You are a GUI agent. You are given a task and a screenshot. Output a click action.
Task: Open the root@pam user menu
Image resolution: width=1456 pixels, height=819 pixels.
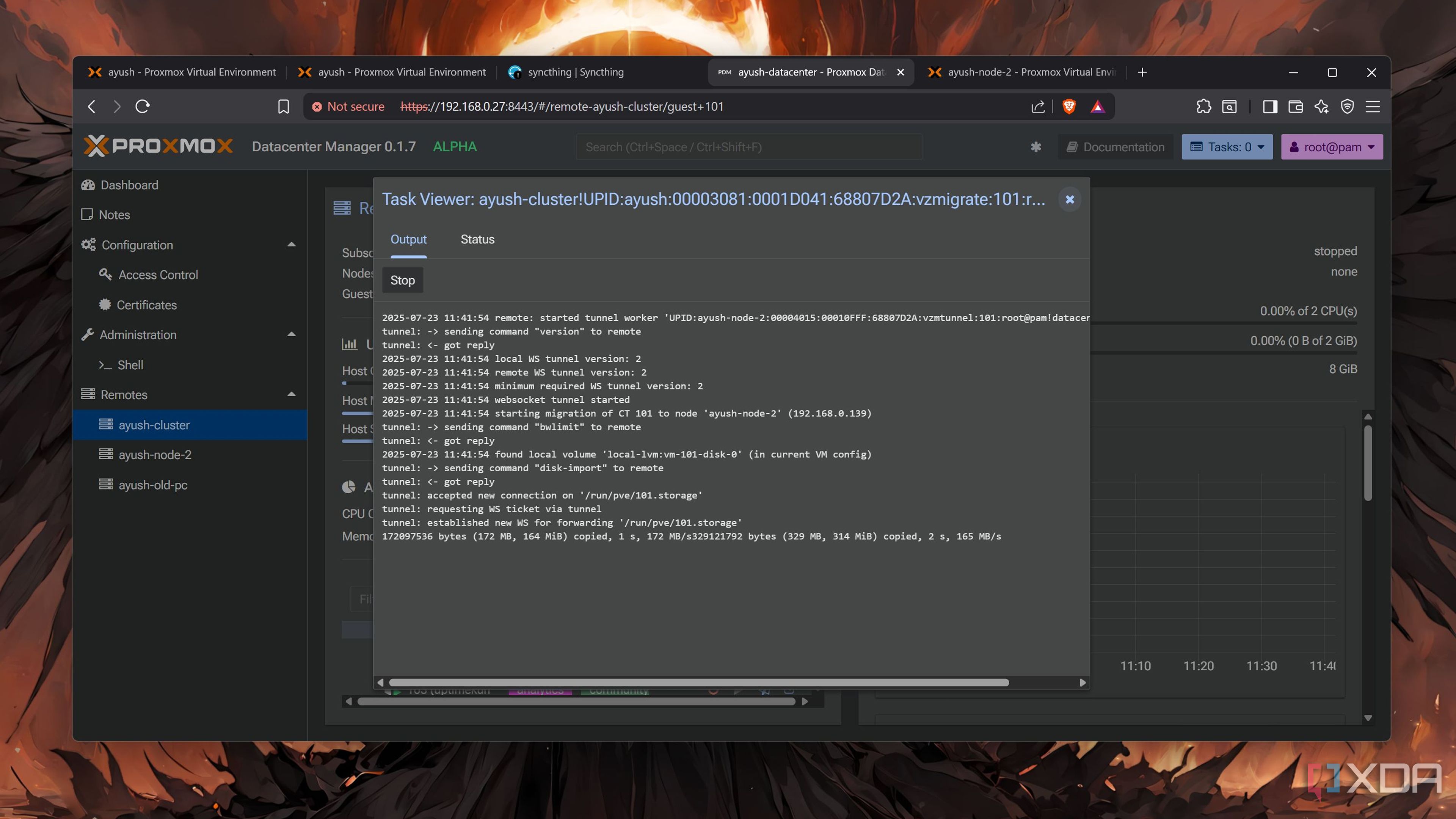click(x=1332, y=146)
